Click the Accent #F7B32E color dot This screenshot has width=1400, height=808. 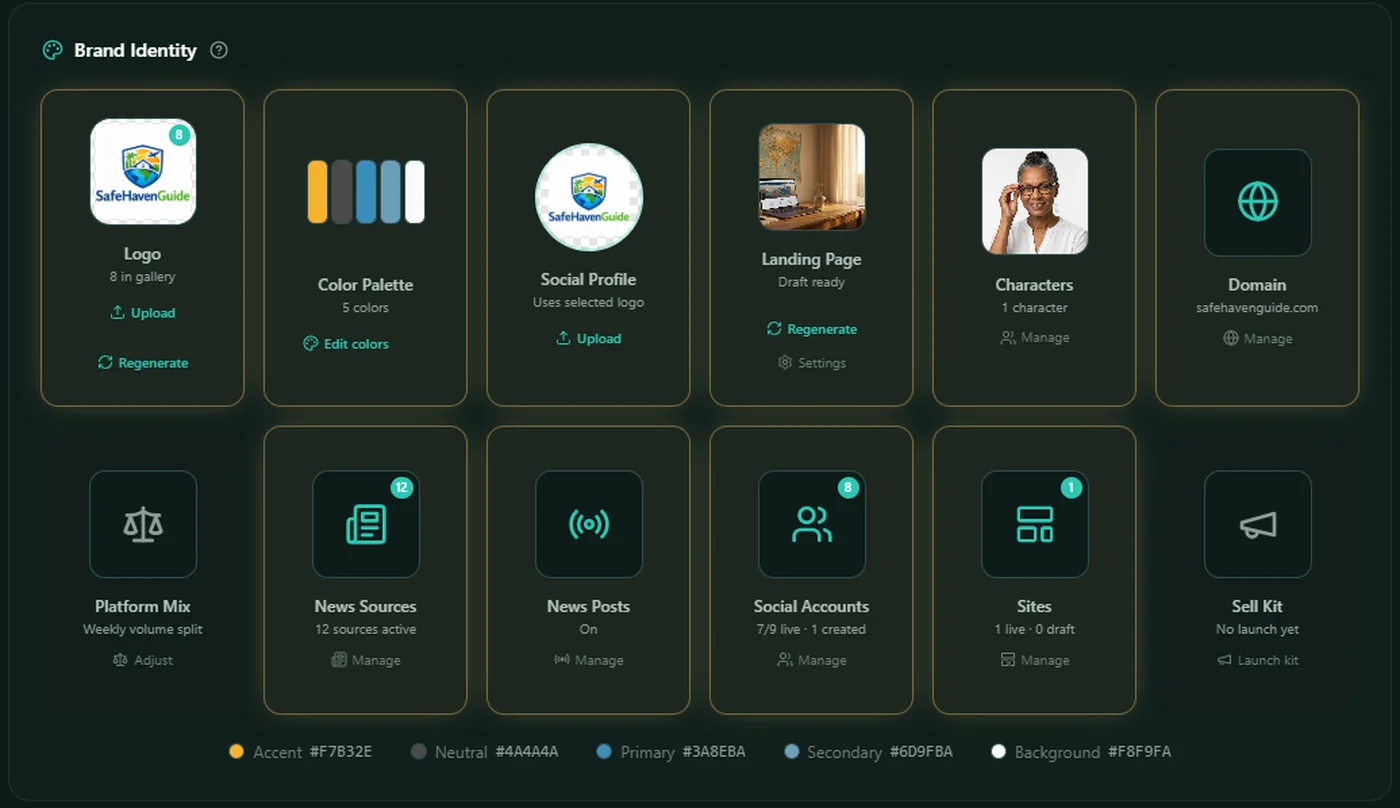(237, 751)
